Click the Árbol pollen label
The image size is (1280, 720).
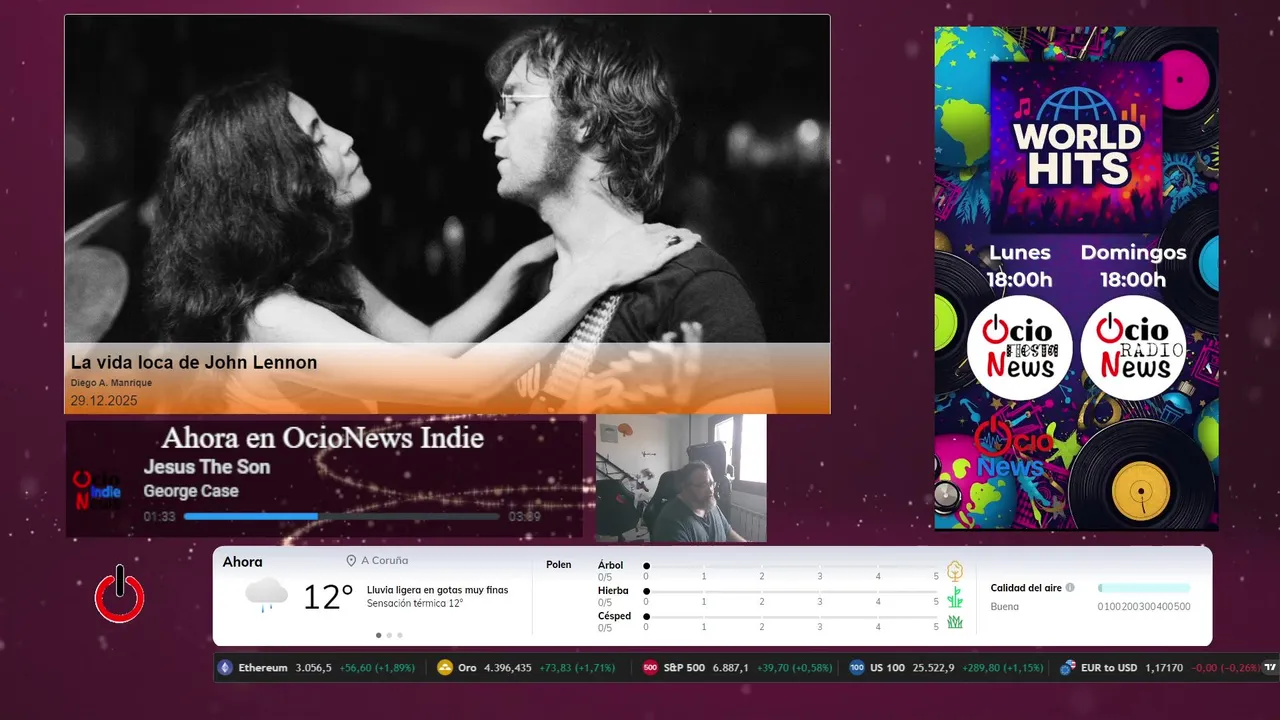coord(611,565)
